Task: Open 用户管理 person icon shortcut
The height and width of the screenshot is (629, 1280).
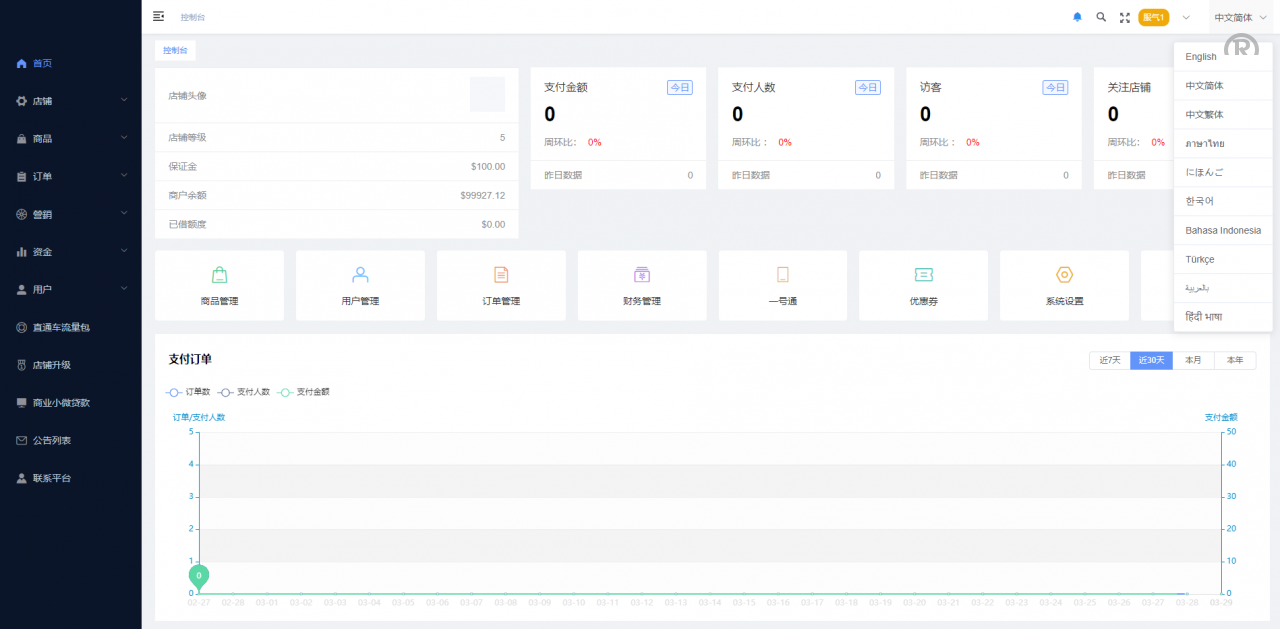Action: coord(360,275)
